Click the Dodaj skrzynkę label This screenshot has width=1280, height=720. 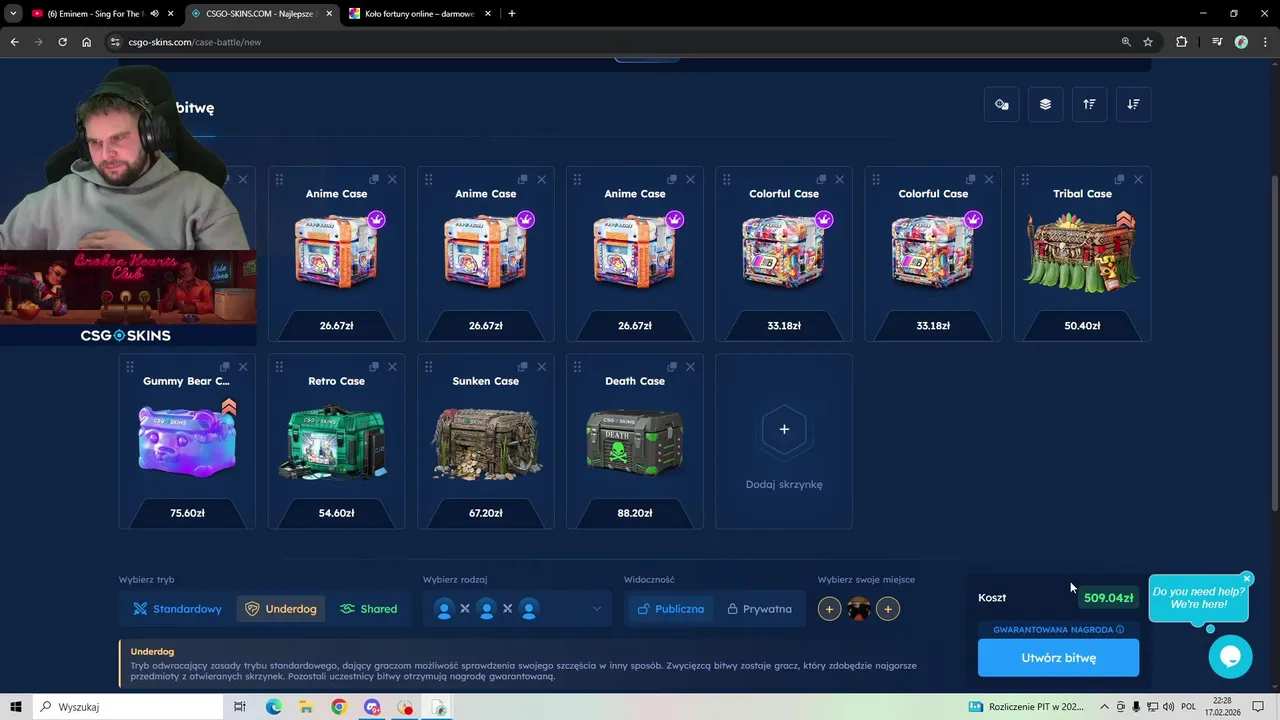coord(784,484)
